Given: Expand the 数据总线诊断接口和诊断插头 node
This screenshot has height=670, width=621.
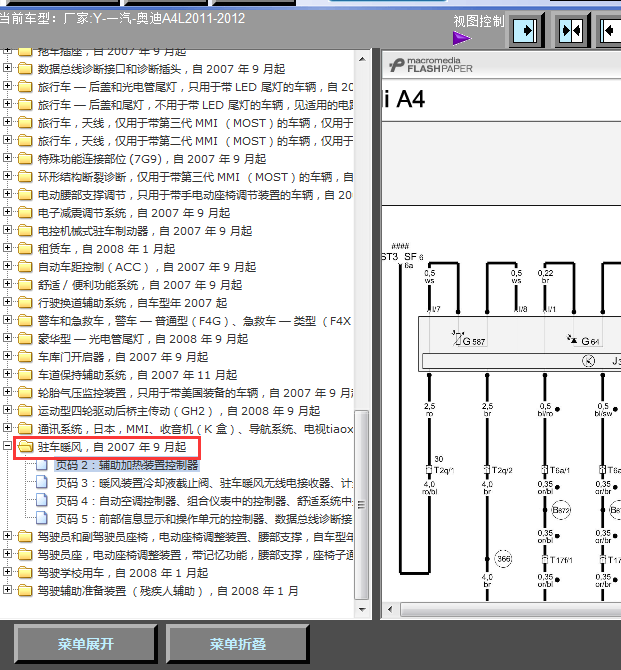Looking at the screenshot, I should click(x=7, y=68).
